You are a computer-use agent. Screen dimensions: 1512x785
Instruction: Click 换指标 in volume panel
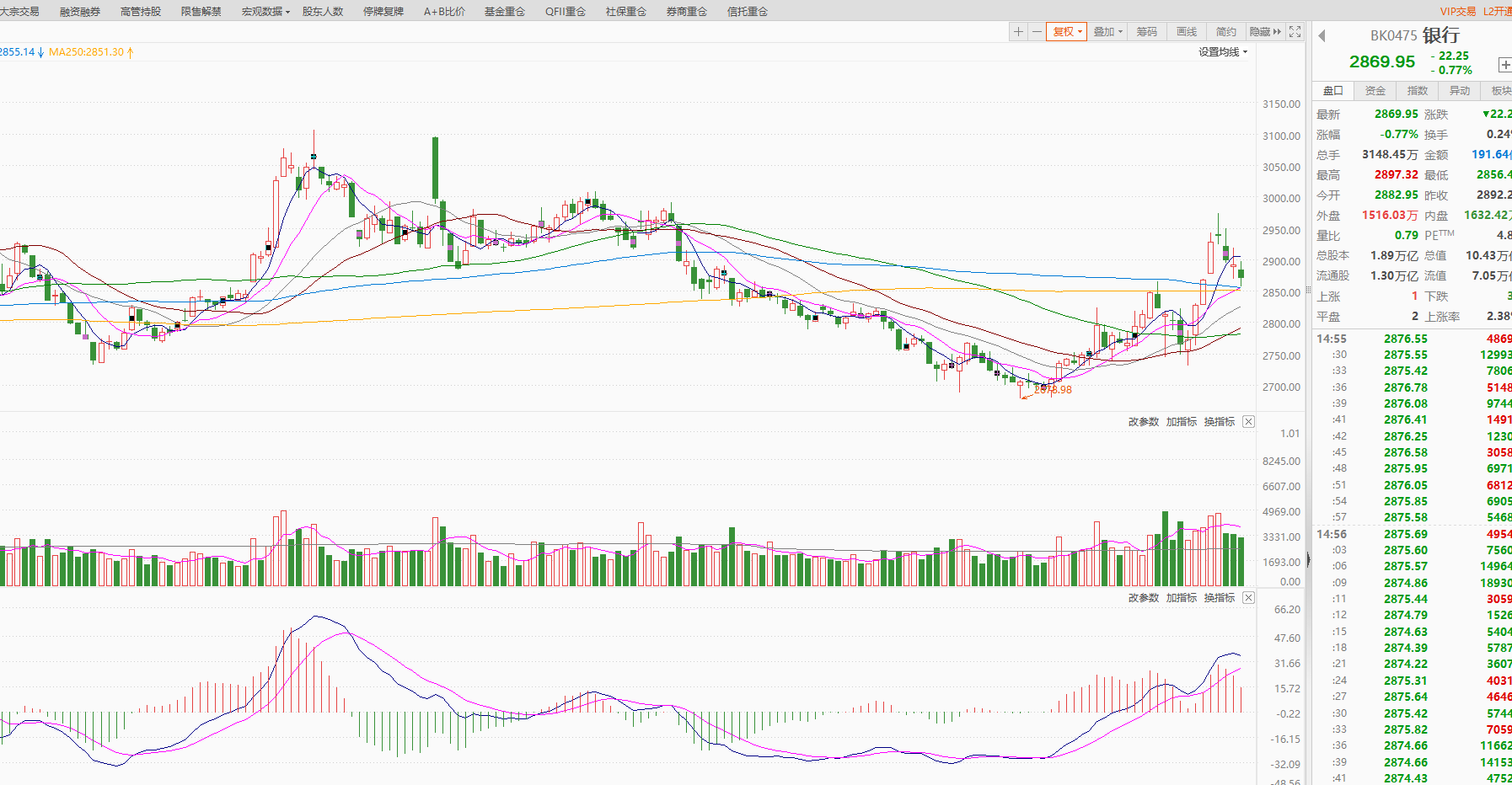(x=1220, y=422)
